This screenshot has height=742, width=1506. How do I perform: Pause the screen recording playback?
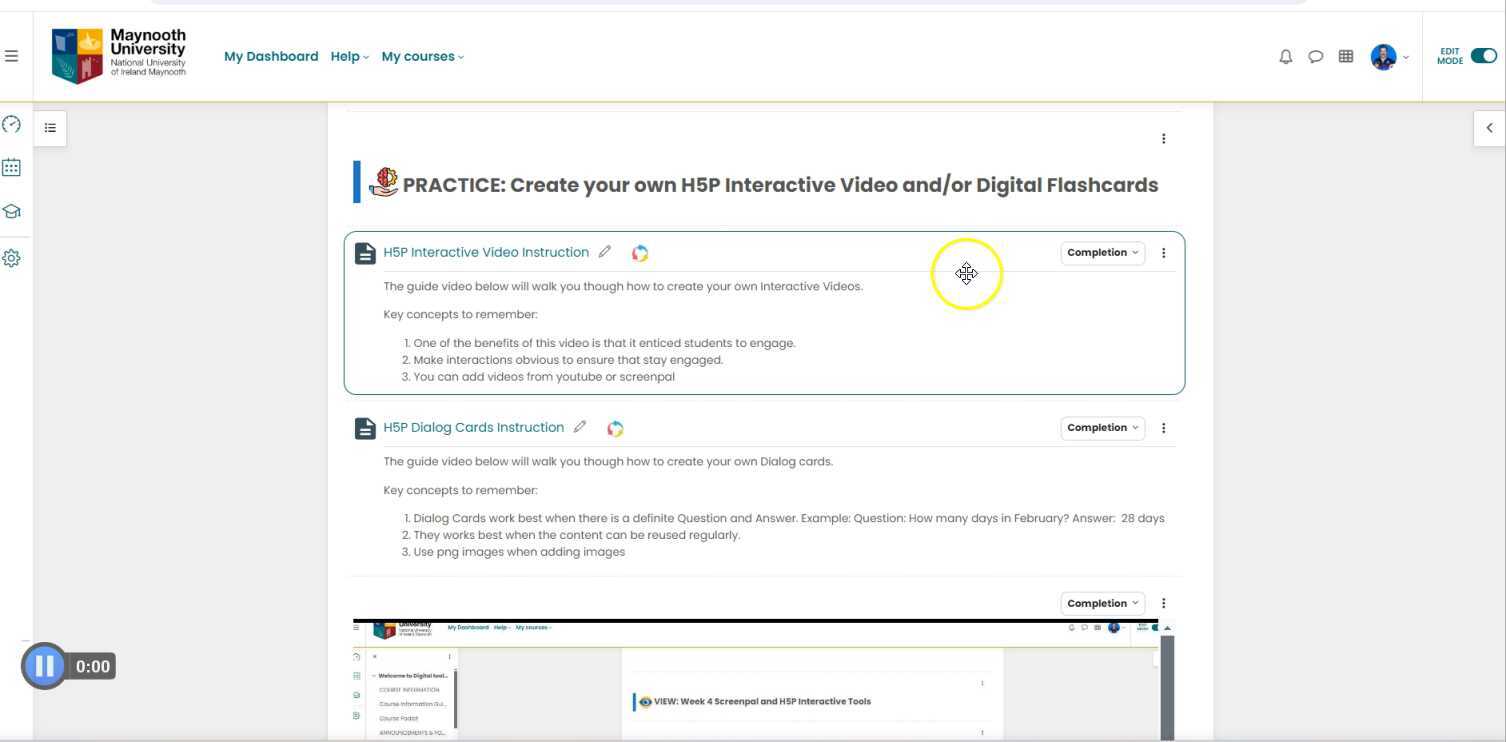point(44,666)
